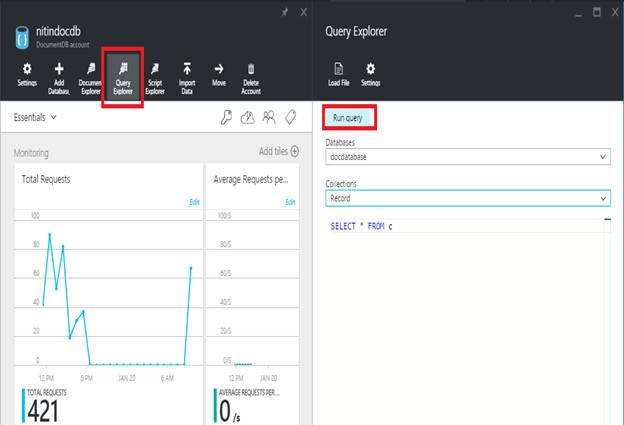This screenshot has height=425, width=624.
Task: Open Script Explorer
Action: tap(155, 78)
